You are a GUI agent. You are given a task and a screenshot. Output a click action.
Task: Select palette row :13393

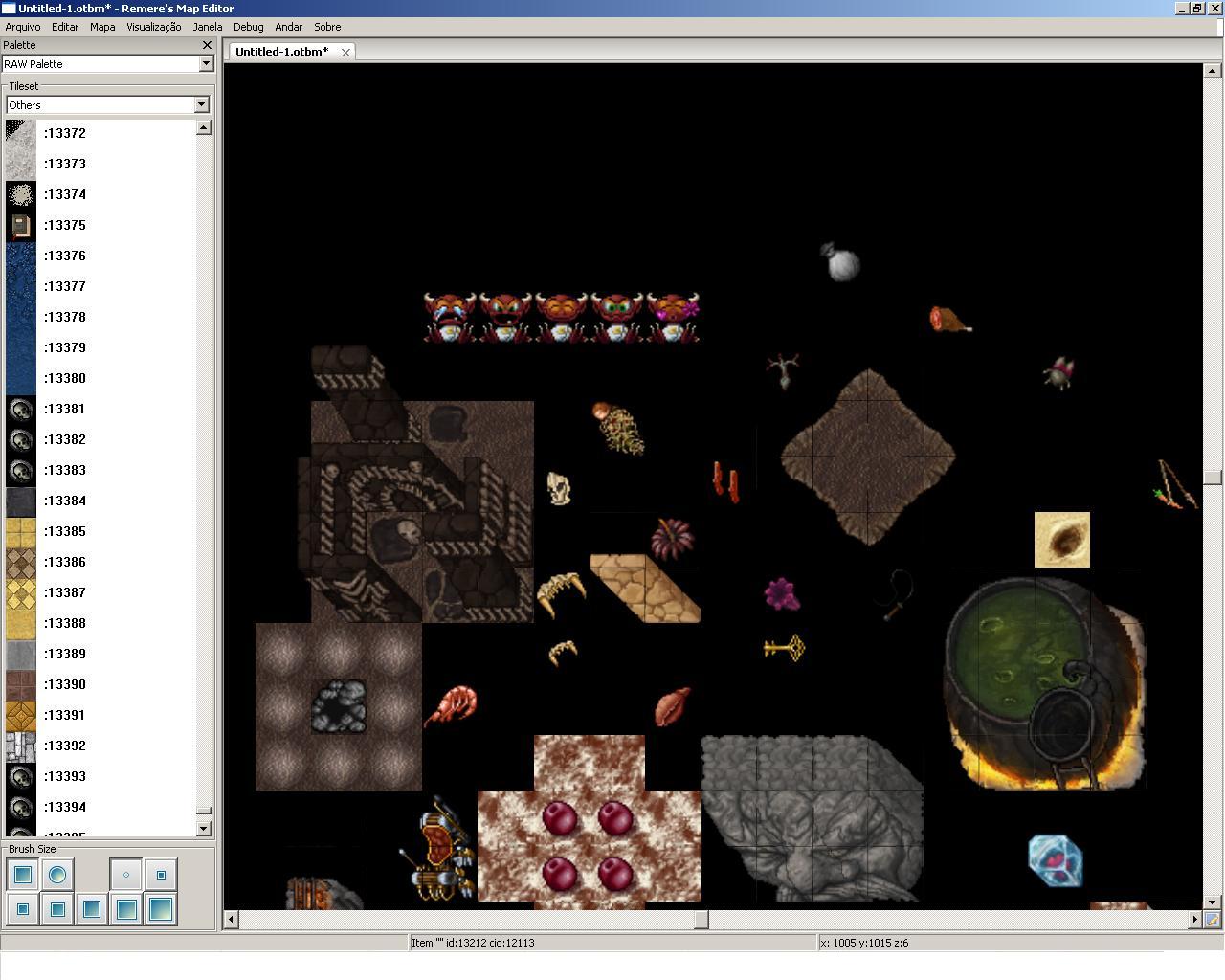tap(100, 776)
